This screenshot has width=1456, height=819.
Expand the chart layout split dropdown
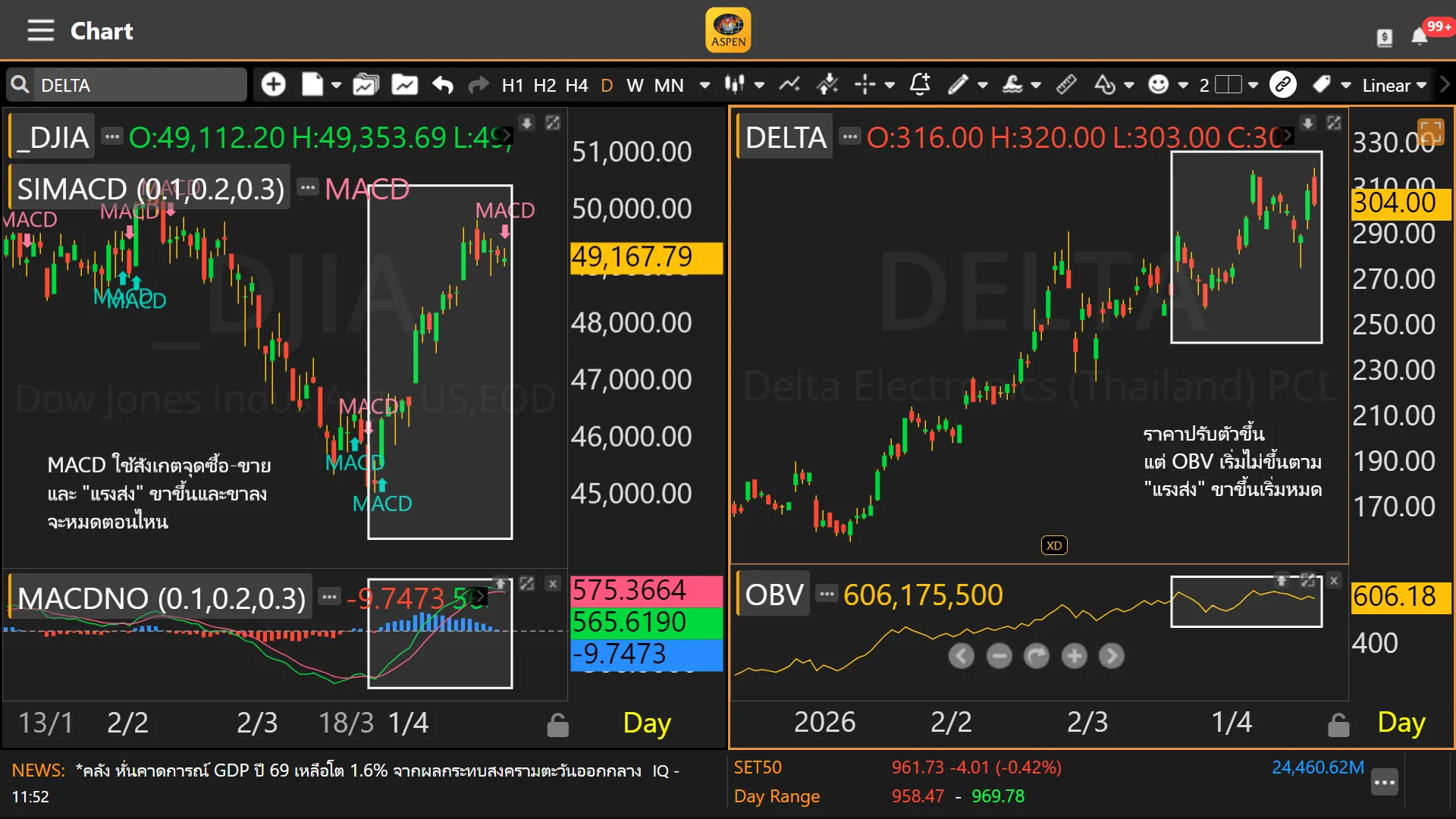pyautogui.click(x=1253, y=85)
